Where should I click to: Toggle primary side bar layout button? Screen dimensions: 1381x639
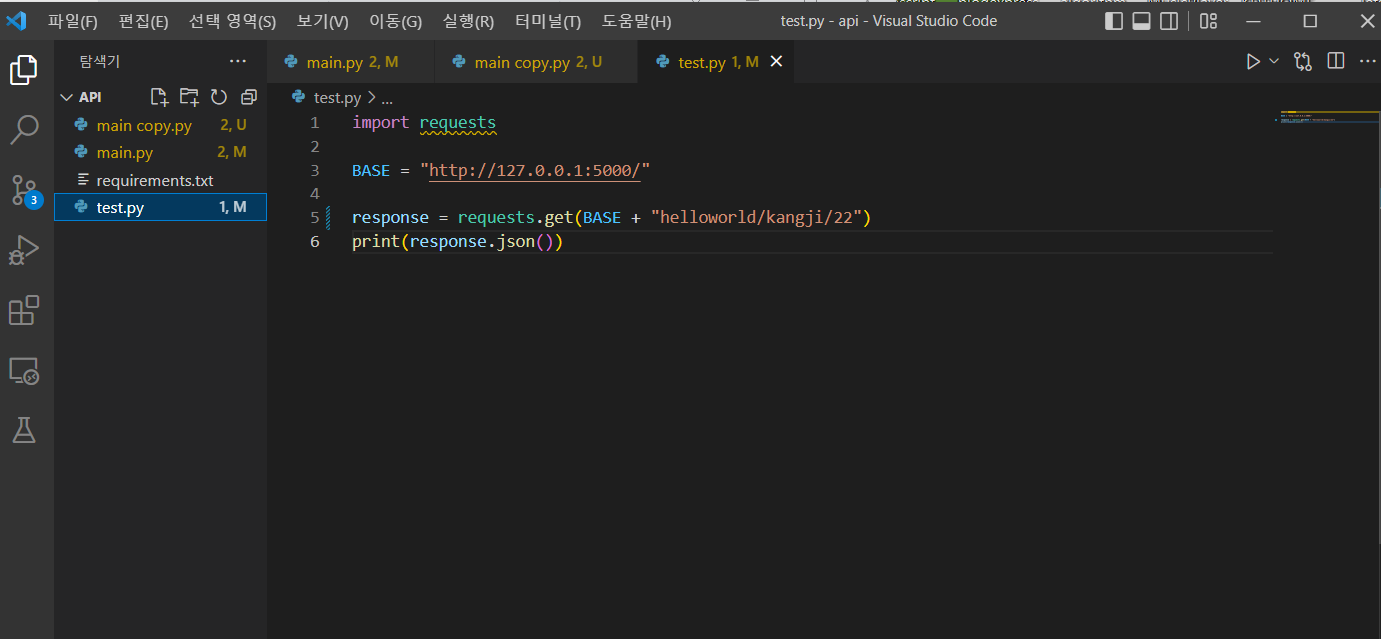coord(1114,21)
